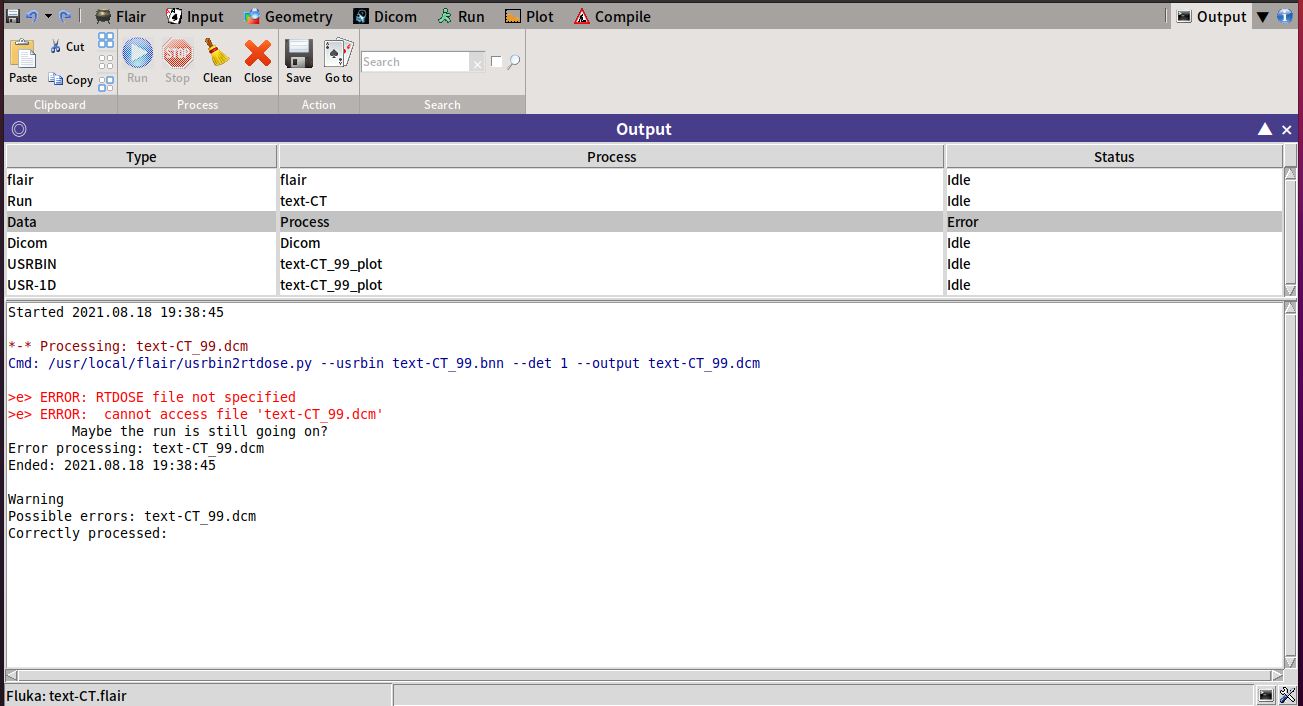Toggle the large-grid ribbon layout button
The width and height of the screenshot is (1303, 706).
click(105, 41)
